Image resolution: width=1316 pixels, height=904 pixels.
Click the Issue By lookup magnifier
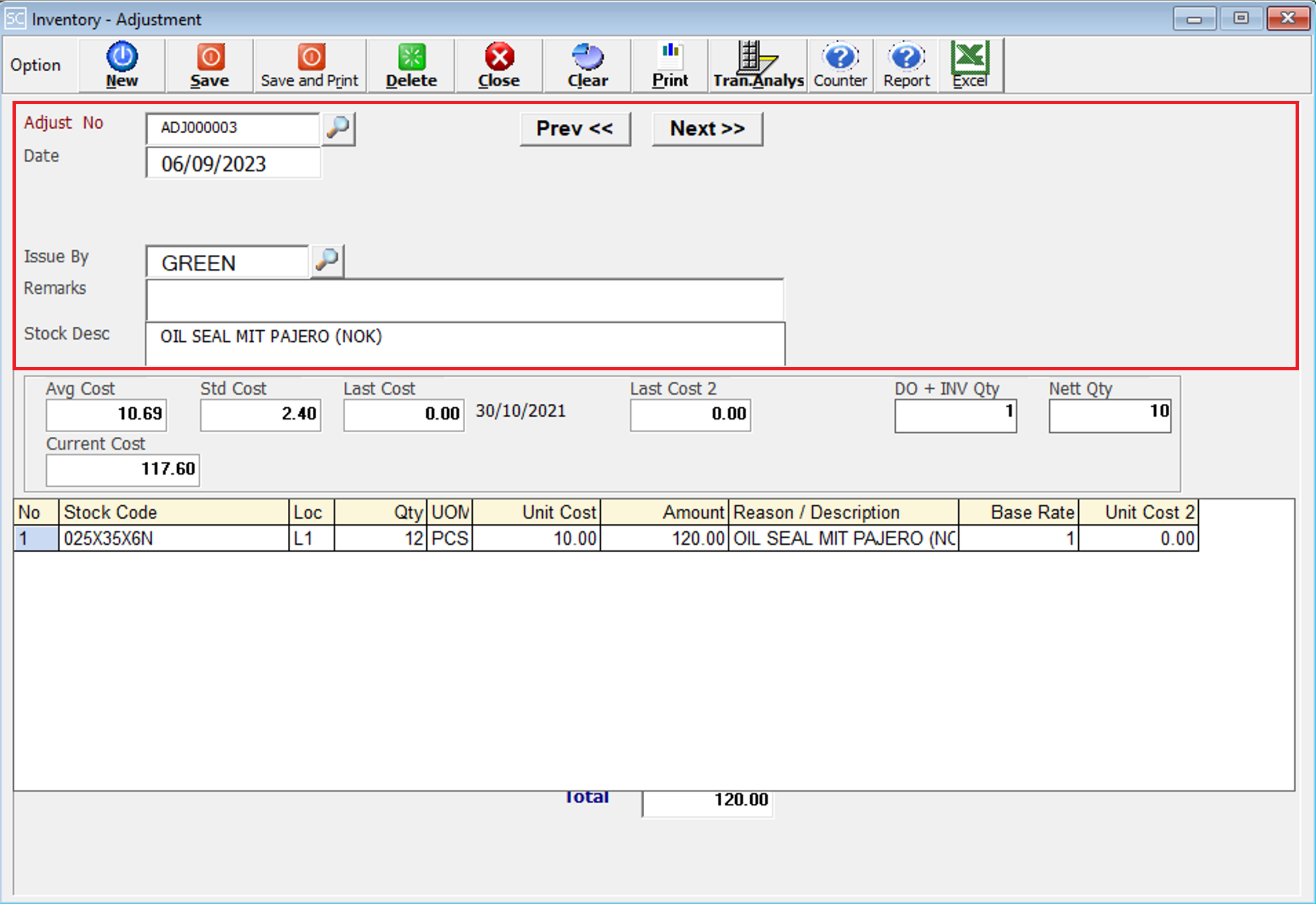click(x=327, y=261)
